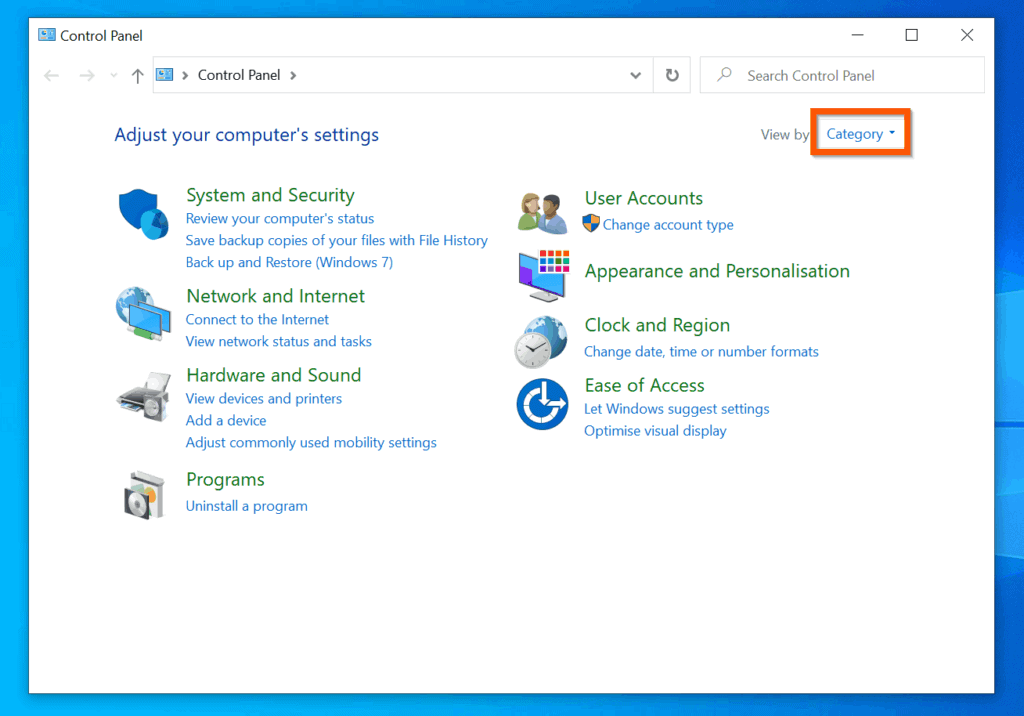
Task: Maximize the Control Panel window
Action: point(912,35)
